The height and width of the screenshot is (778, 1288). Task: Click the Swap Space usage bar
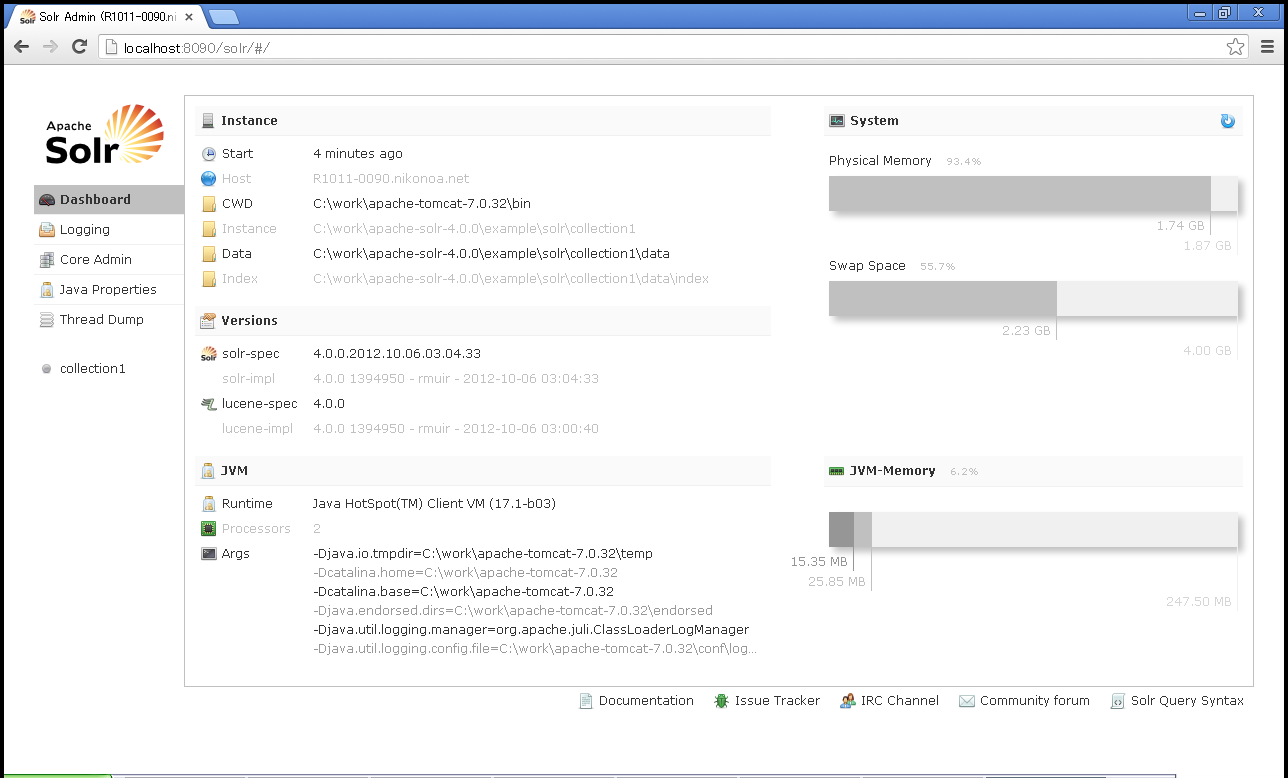[x=1033, y=299]
